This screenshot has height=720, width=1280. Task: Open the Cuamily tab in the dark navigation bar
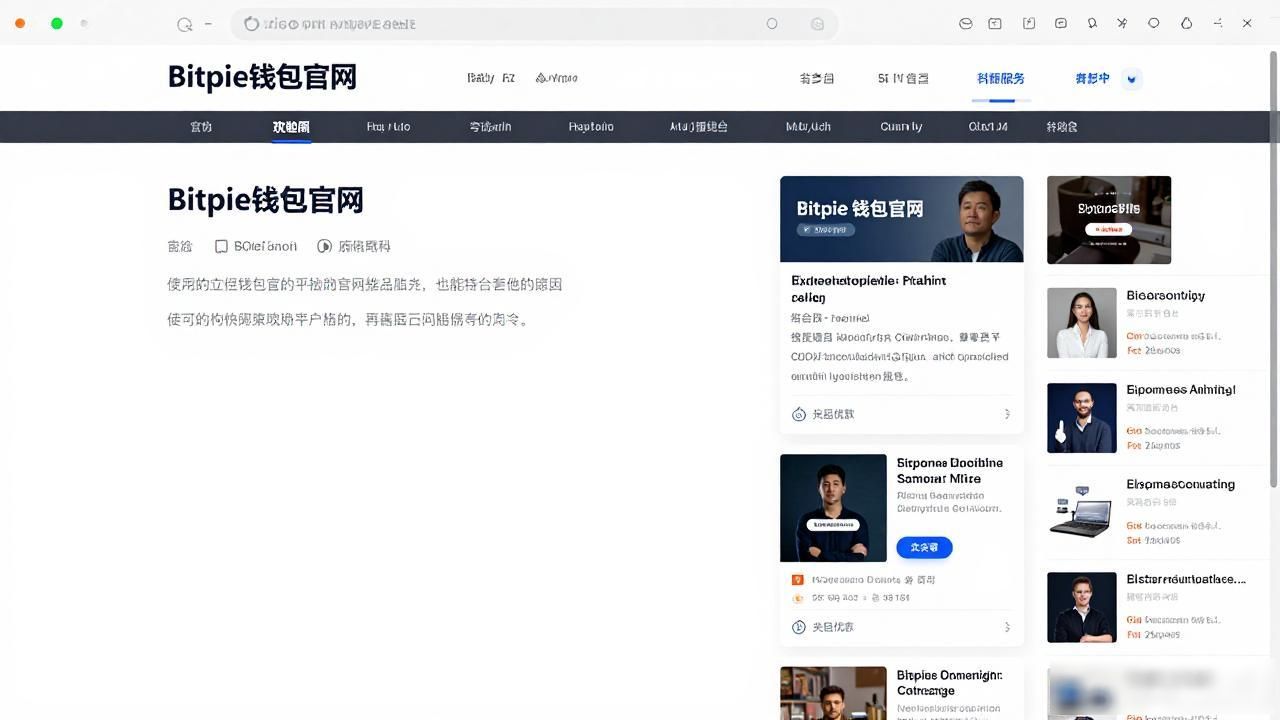pos(901,127)
